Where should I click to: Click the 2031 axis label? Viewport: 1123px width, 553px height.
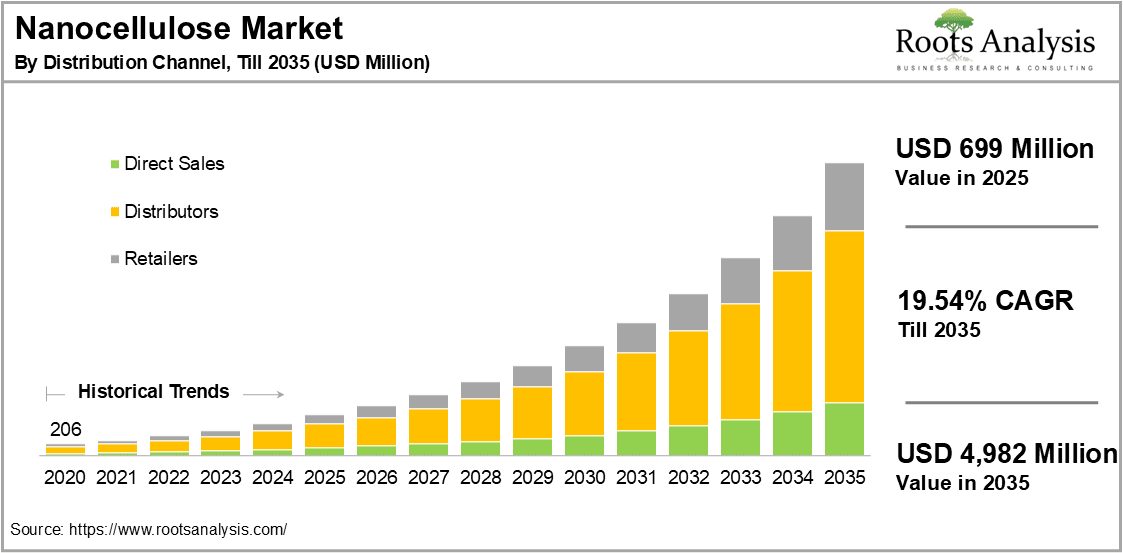tap(636, 477)
